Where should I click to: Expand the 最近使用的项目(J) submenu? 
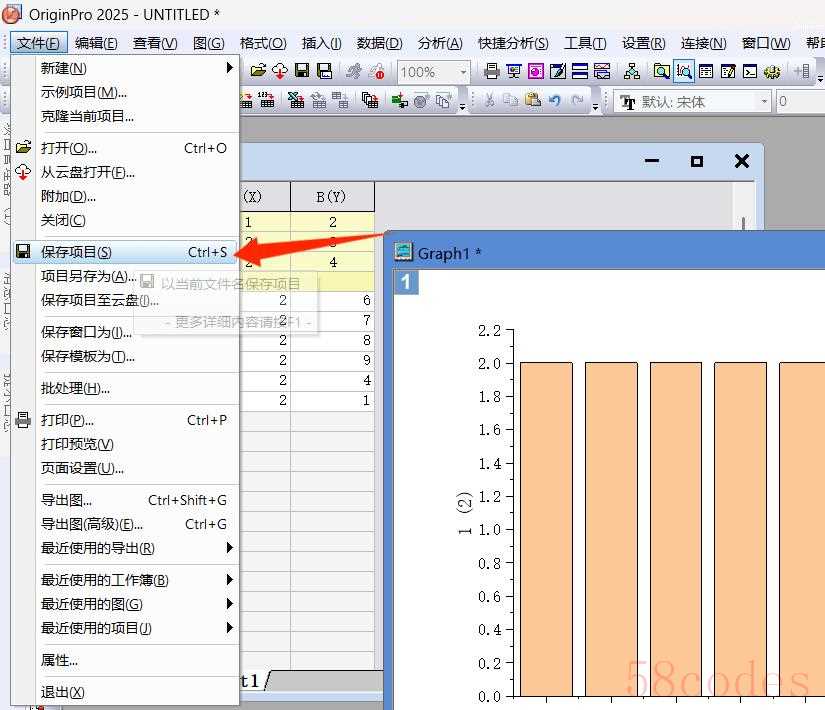[x=229, y=628]
